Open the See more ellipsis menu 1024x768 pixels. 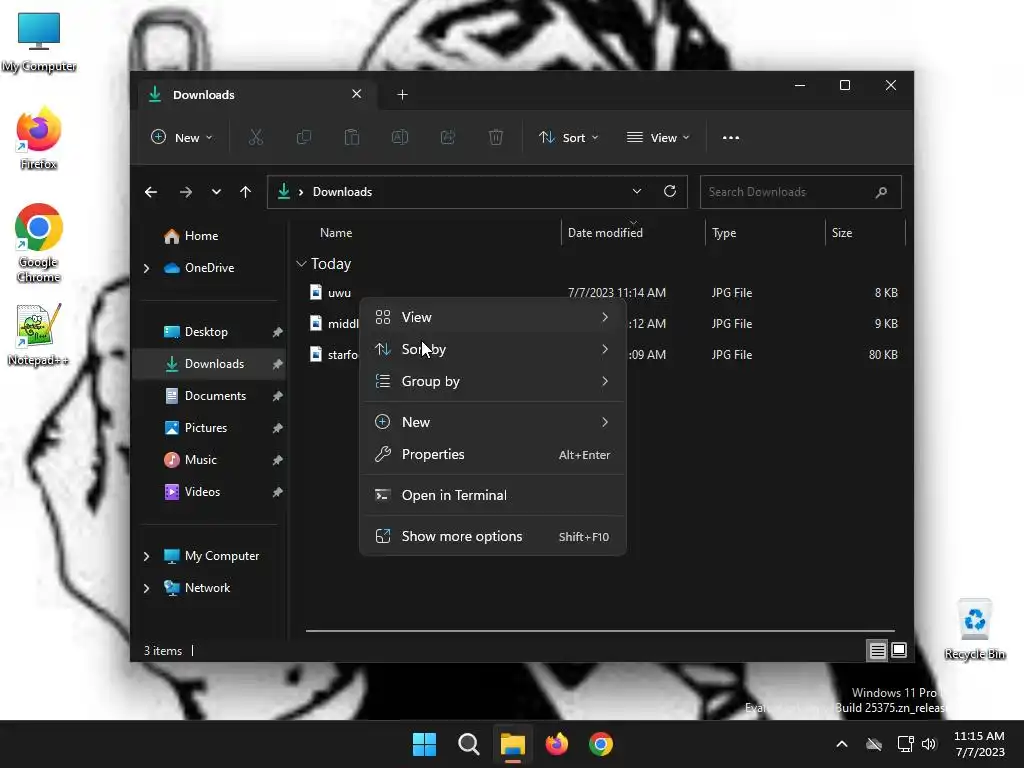[x=731, y=138]
